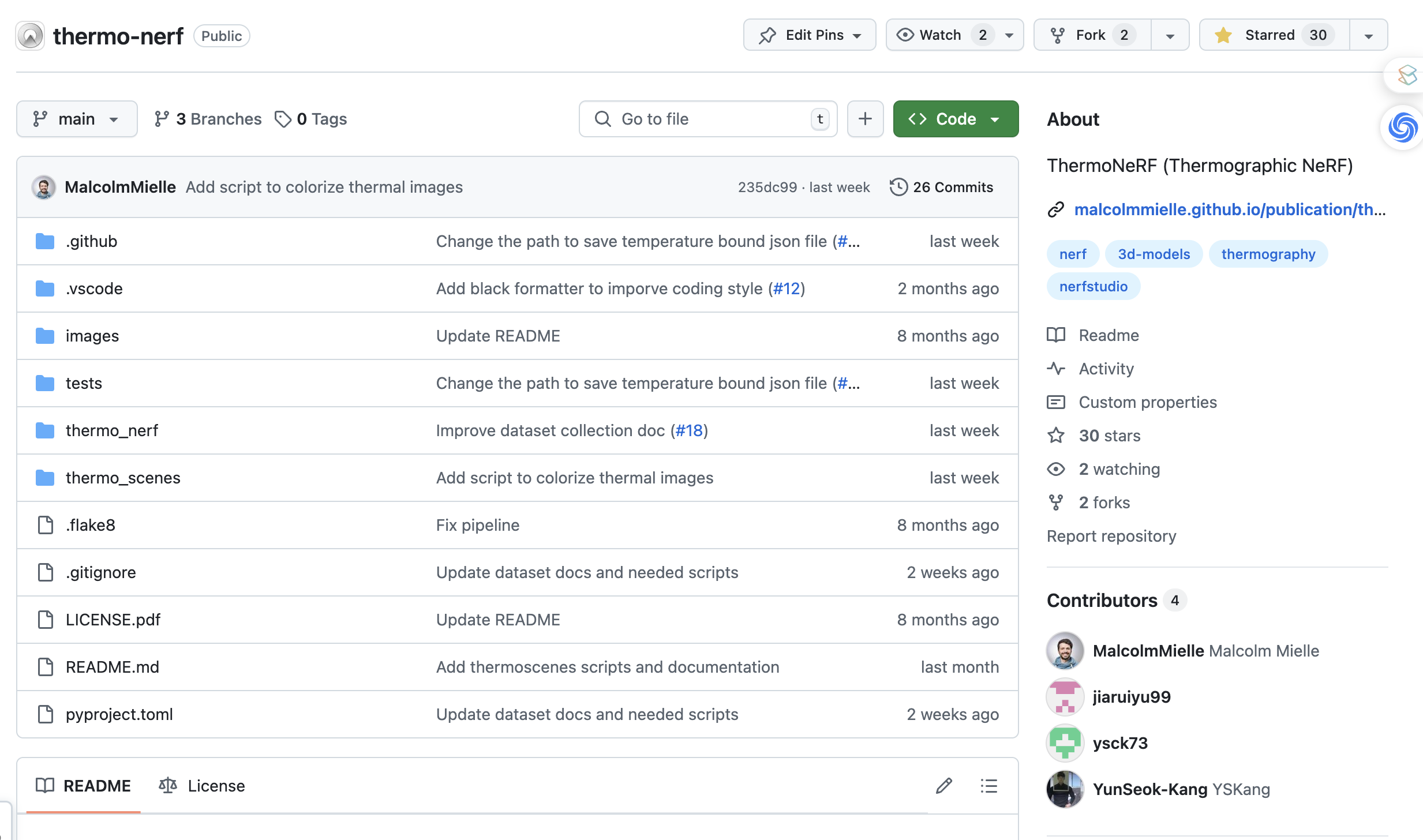Expand the Edit Pins dropdown
The width and height of the screenshot is (1423, 840).
(x=809, y=35)
